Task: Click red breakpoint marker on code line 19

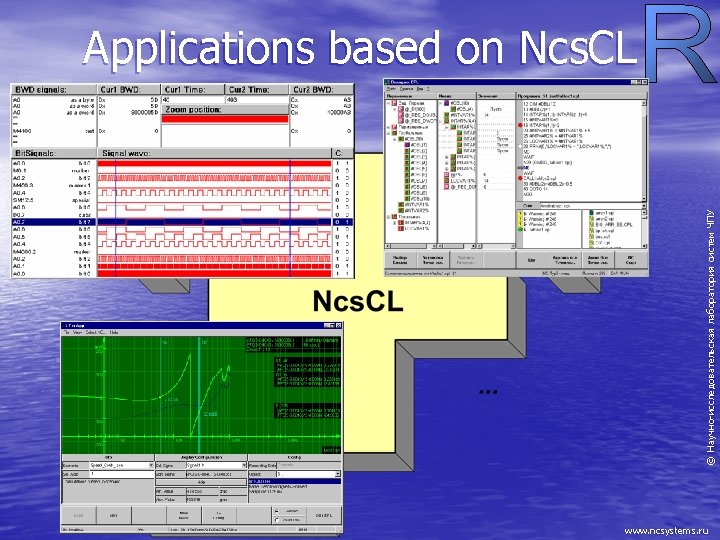Action: [520, 125]
